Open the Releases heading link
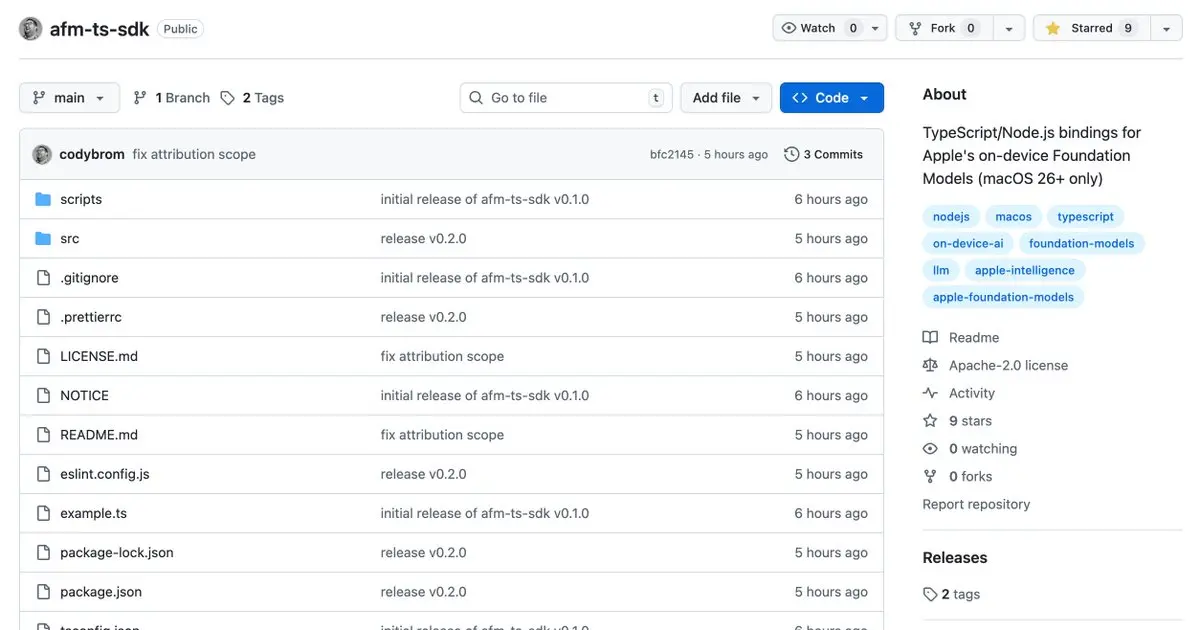Image resolution: width=1200 pixels, height=630 pixels. pyautogui.click(x=955, y=558)
